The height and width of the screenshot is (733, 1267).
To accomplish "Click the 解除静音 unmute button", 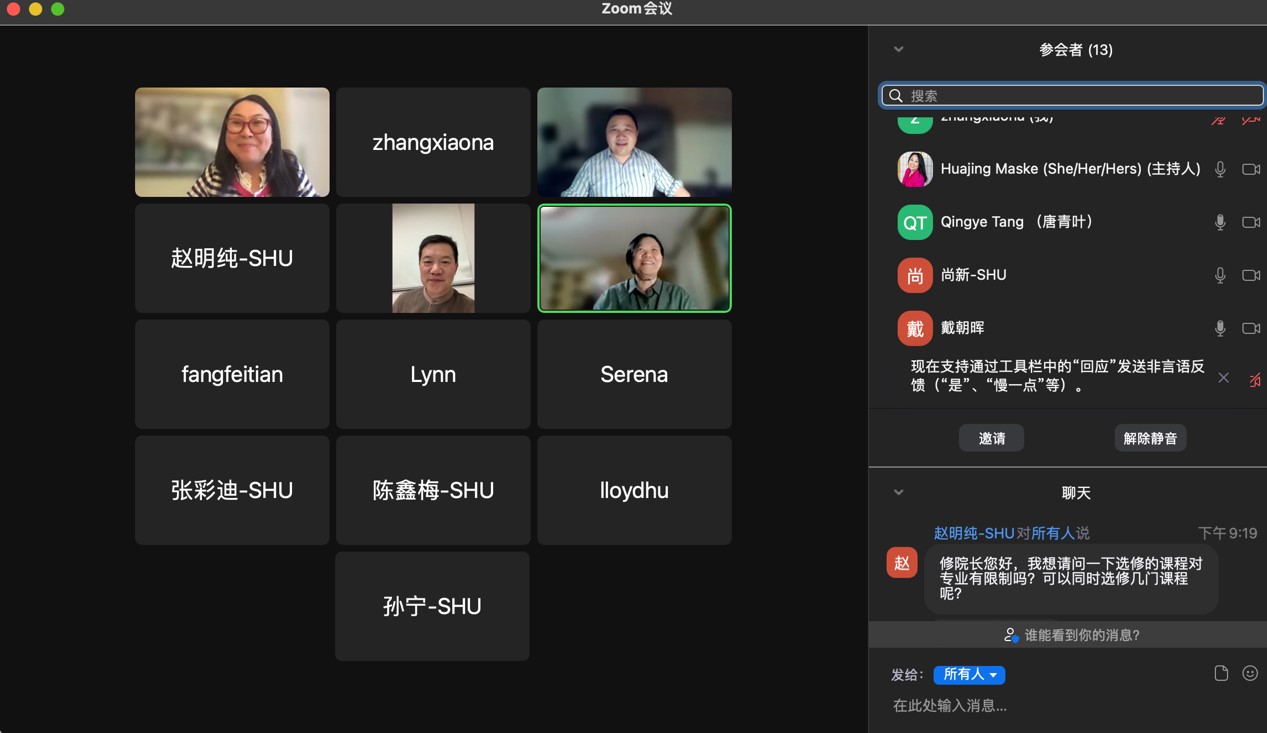I will point(1150,438).
